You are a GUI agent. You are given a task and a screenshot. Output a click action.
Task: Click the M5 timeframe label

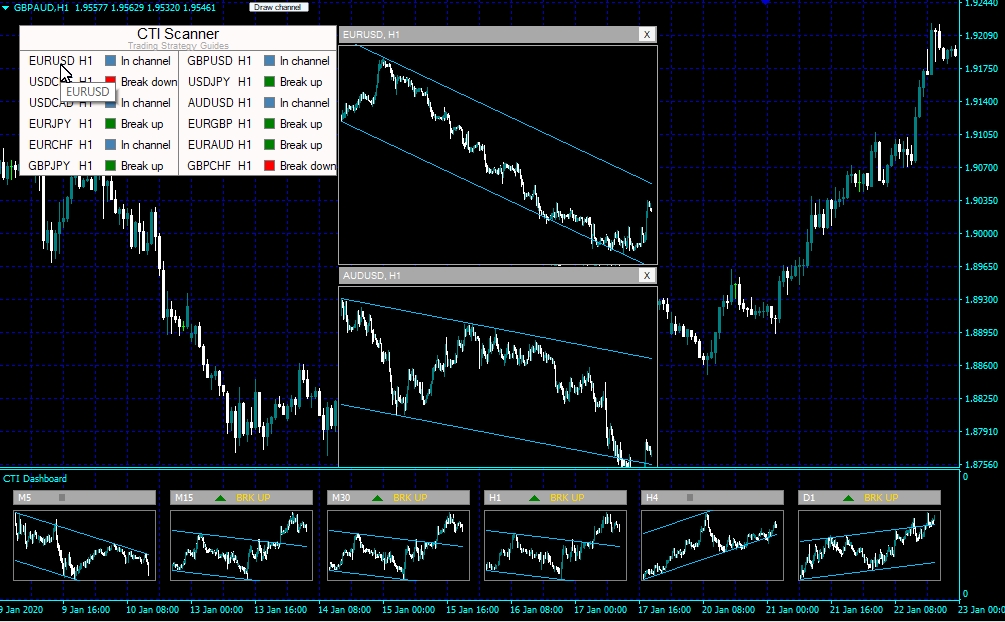pos(24,498)
